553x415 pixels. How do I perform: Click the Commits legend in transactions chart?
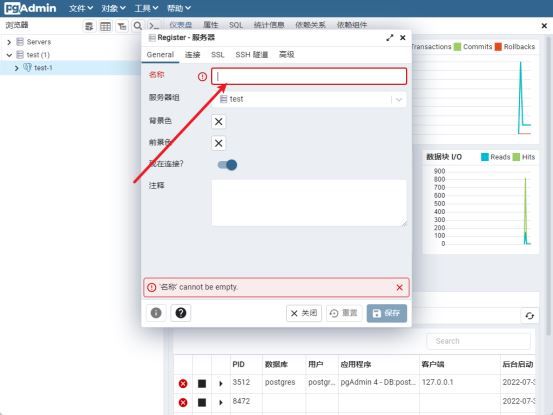(473, 47)
